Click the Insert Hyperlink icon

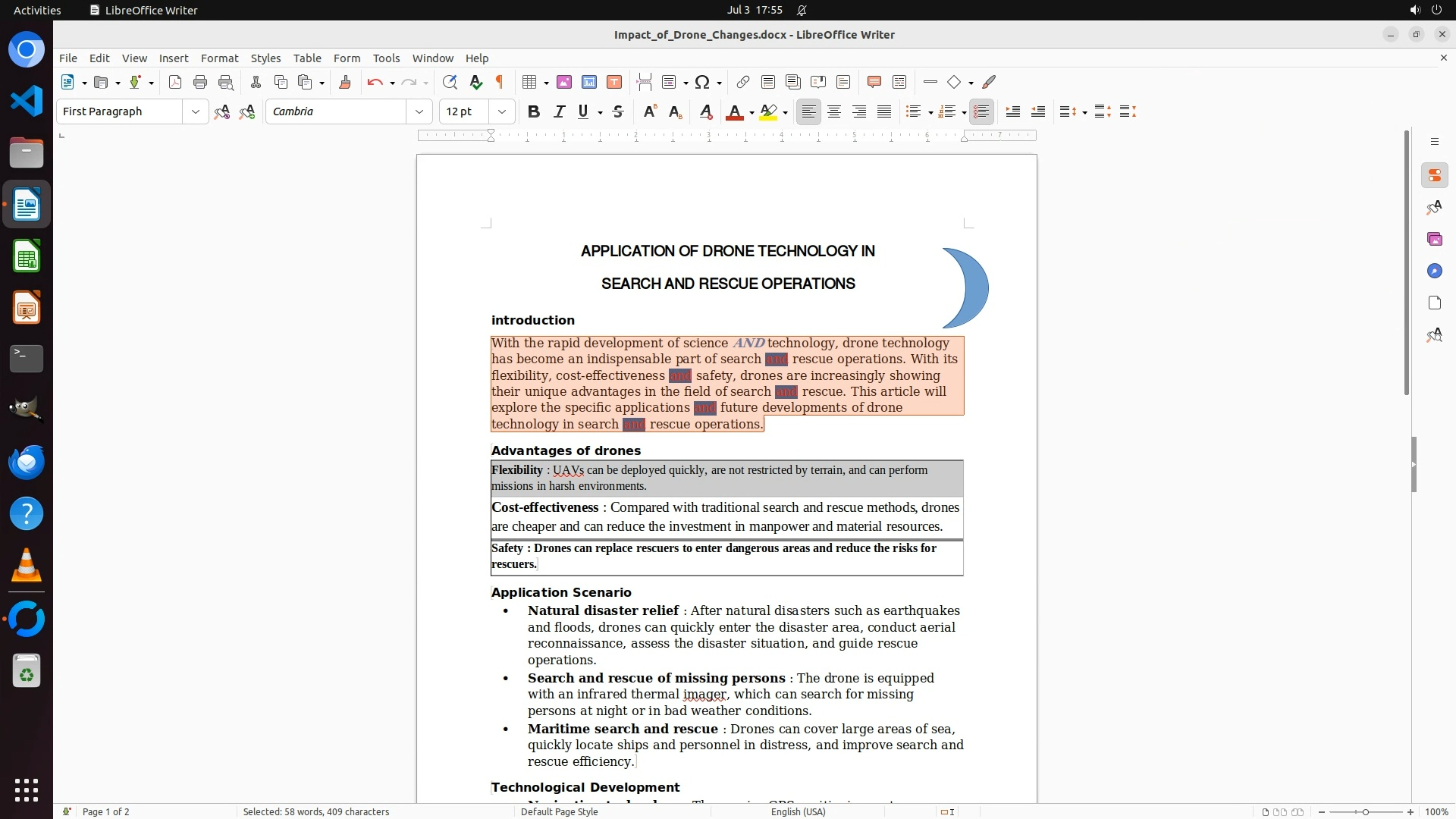point(743,82)
